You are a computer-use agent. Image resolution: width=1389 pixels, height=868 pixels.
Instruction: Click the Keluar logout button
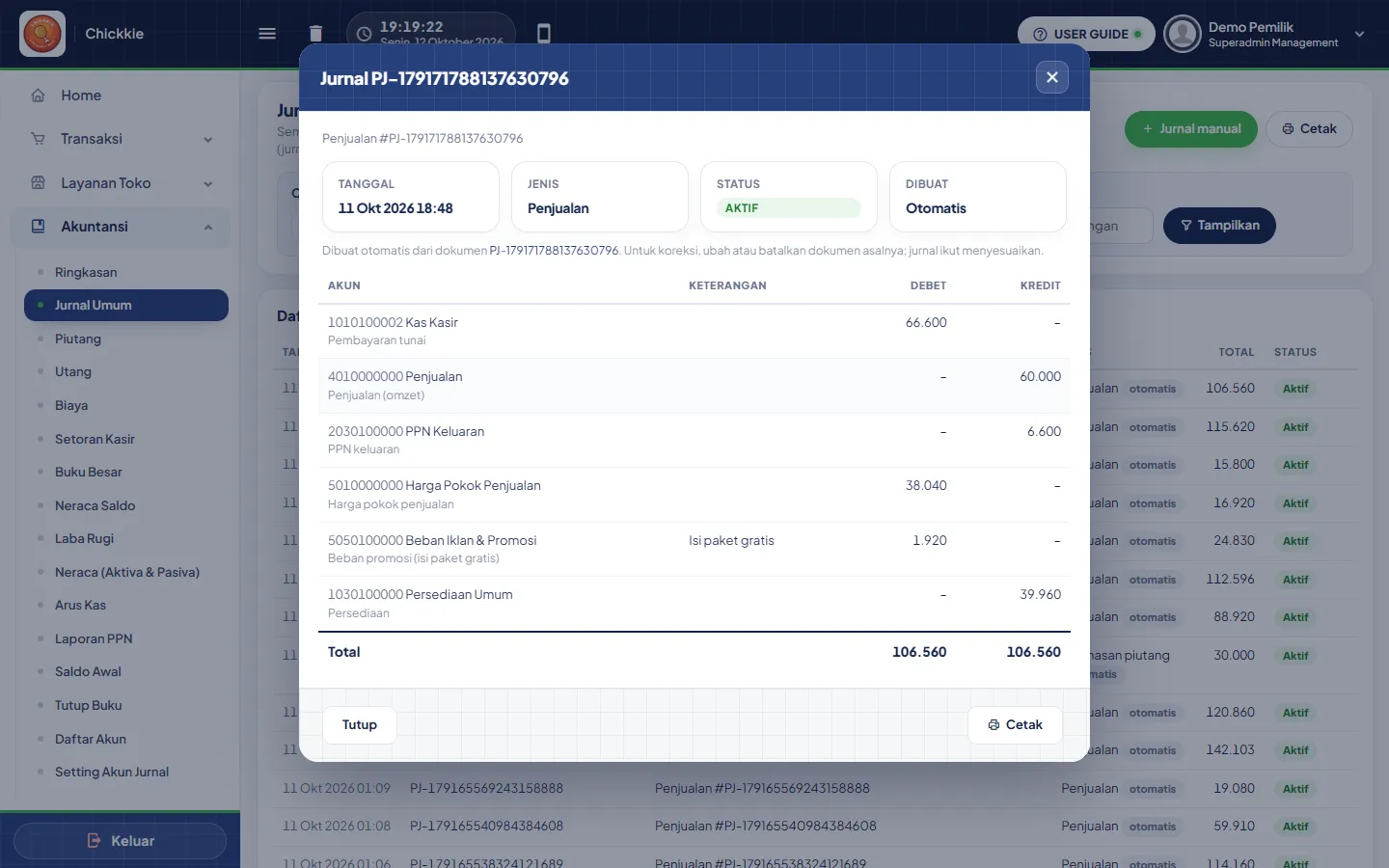tap(121, 841)
